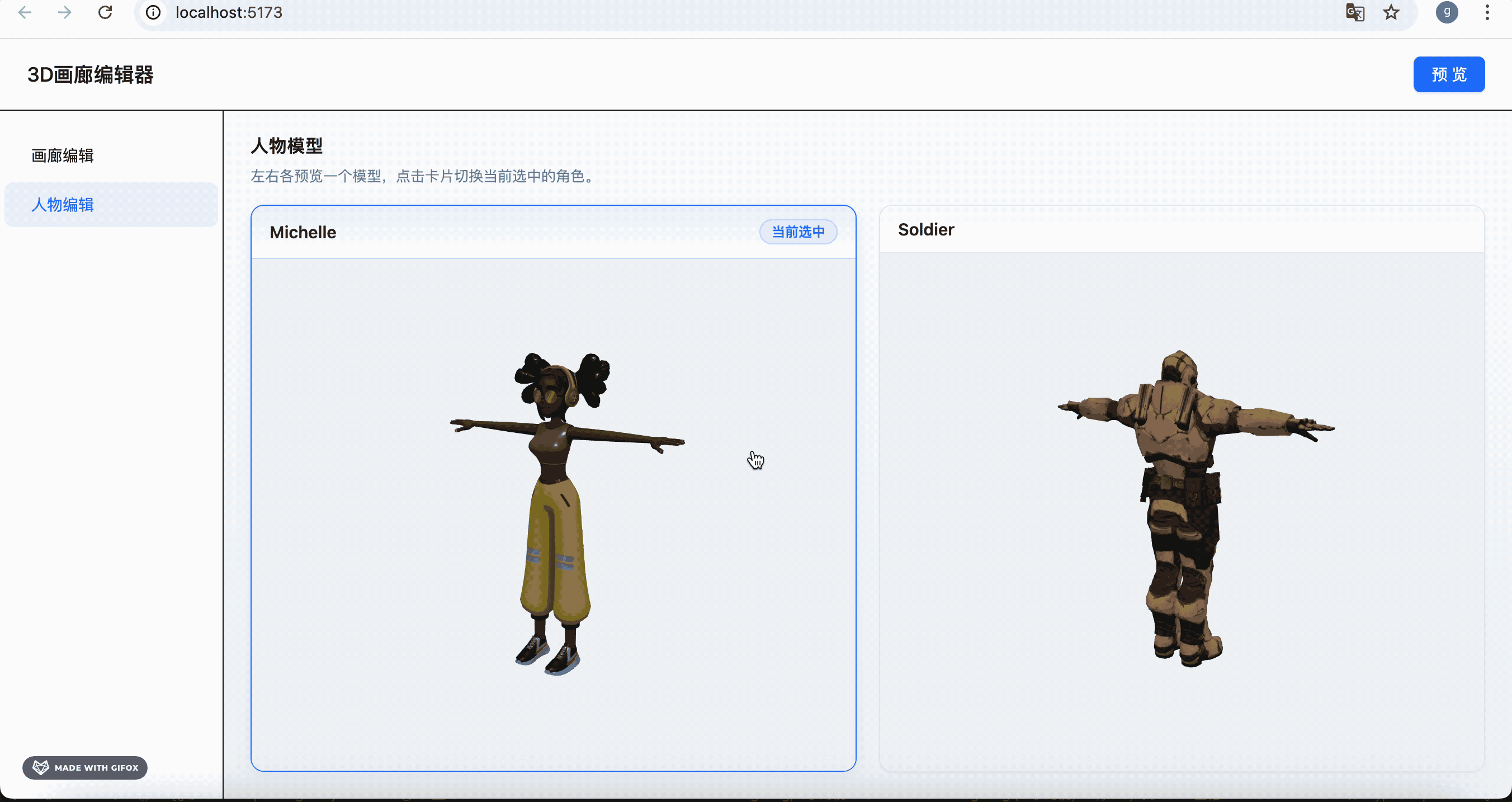Open the Google Translate icon
The width and height of the screenshot is (1512, 802).
[x=1355, y=12]
